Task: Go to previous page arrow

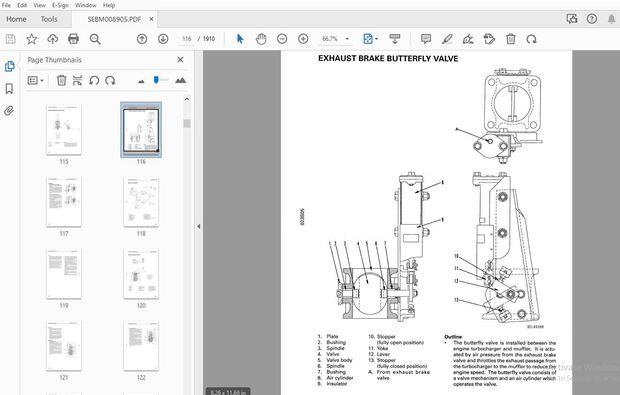Action: click(x=142, y=39)
